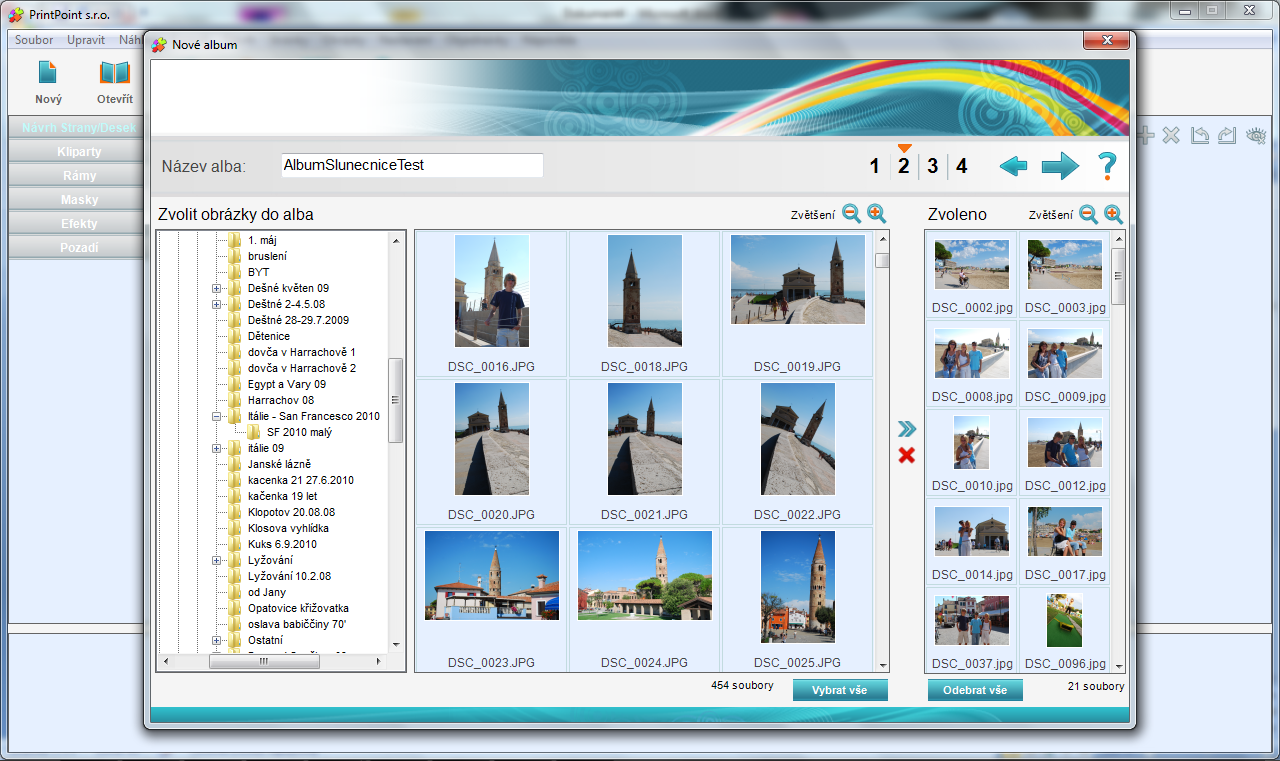Switch to wizard step 3
This screenshot has height=761, width=1280.
pos(932,166)
